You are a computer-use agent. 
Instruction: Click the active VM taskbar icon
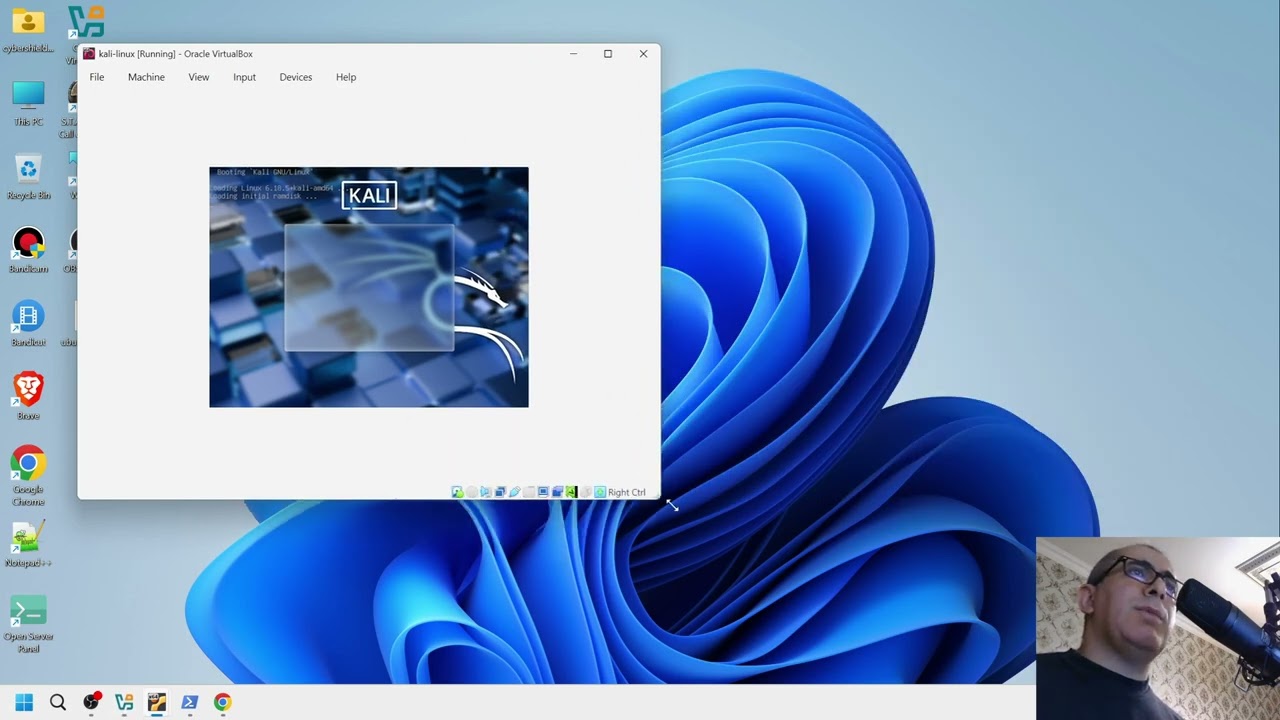157,702
